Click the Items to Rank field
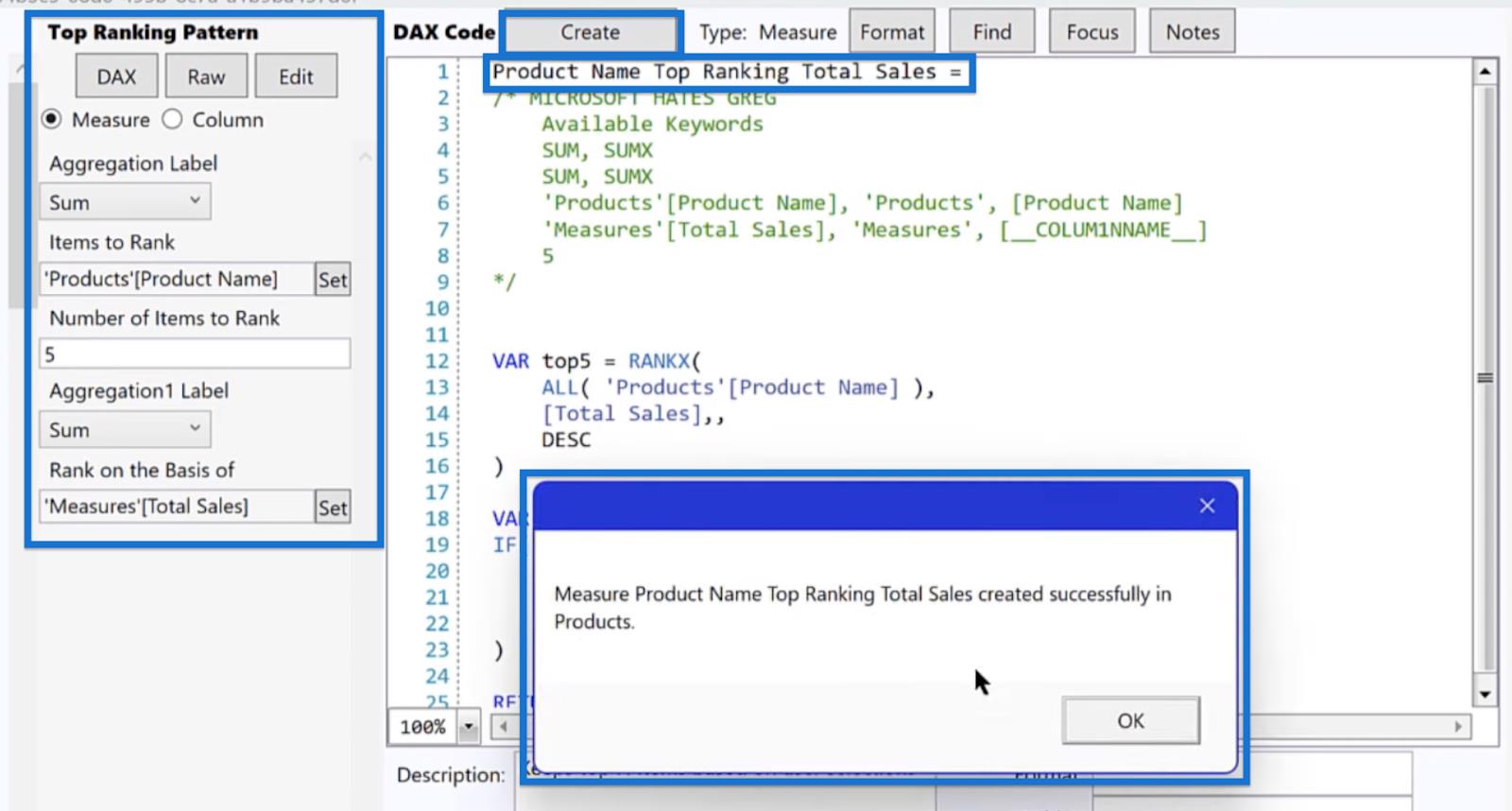The image size is (1512, 811). 177,279
